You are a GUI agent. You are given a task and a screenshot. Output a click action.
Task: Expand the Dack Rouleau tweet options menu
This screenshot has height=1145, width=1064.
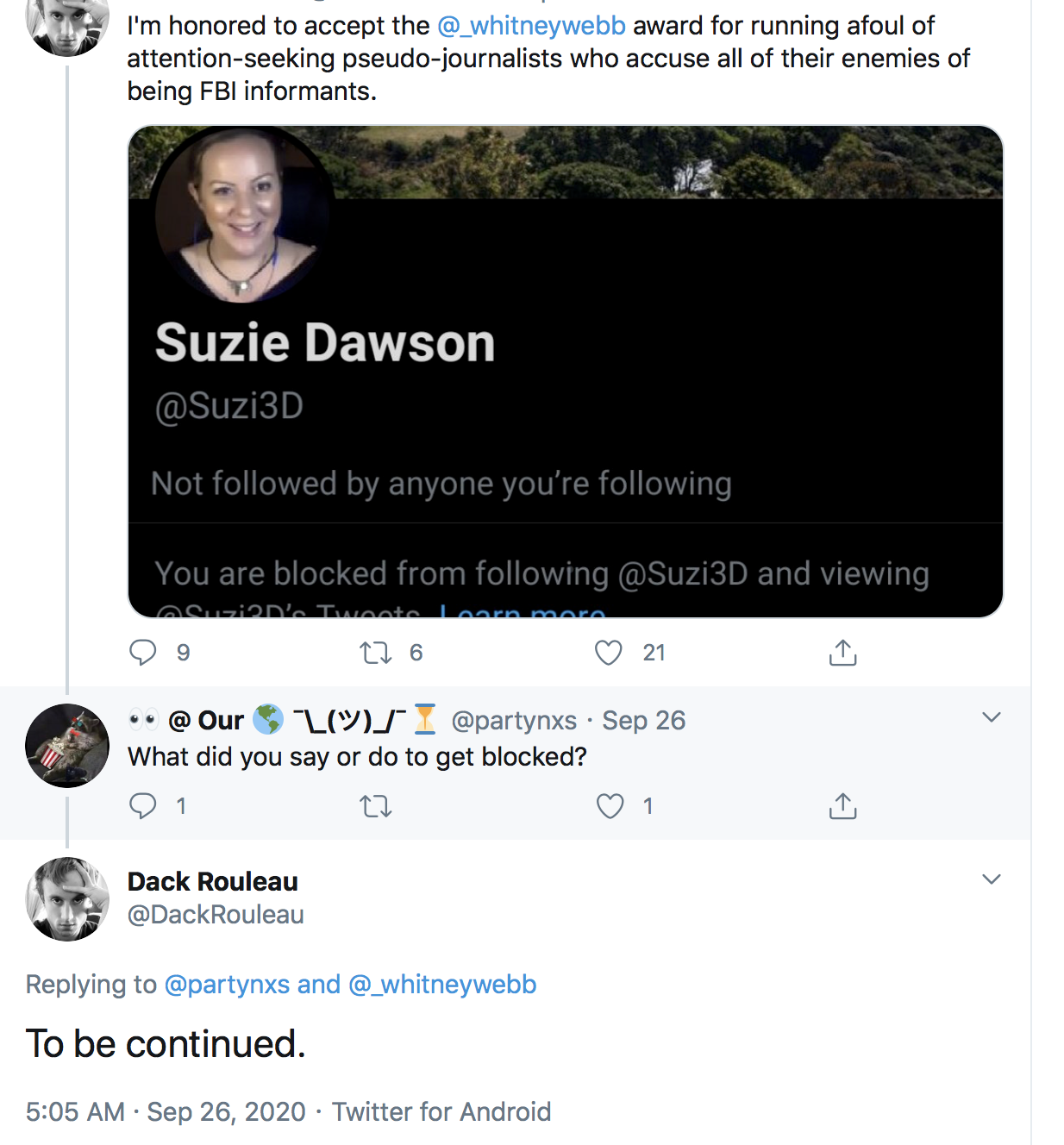[992, 879]
